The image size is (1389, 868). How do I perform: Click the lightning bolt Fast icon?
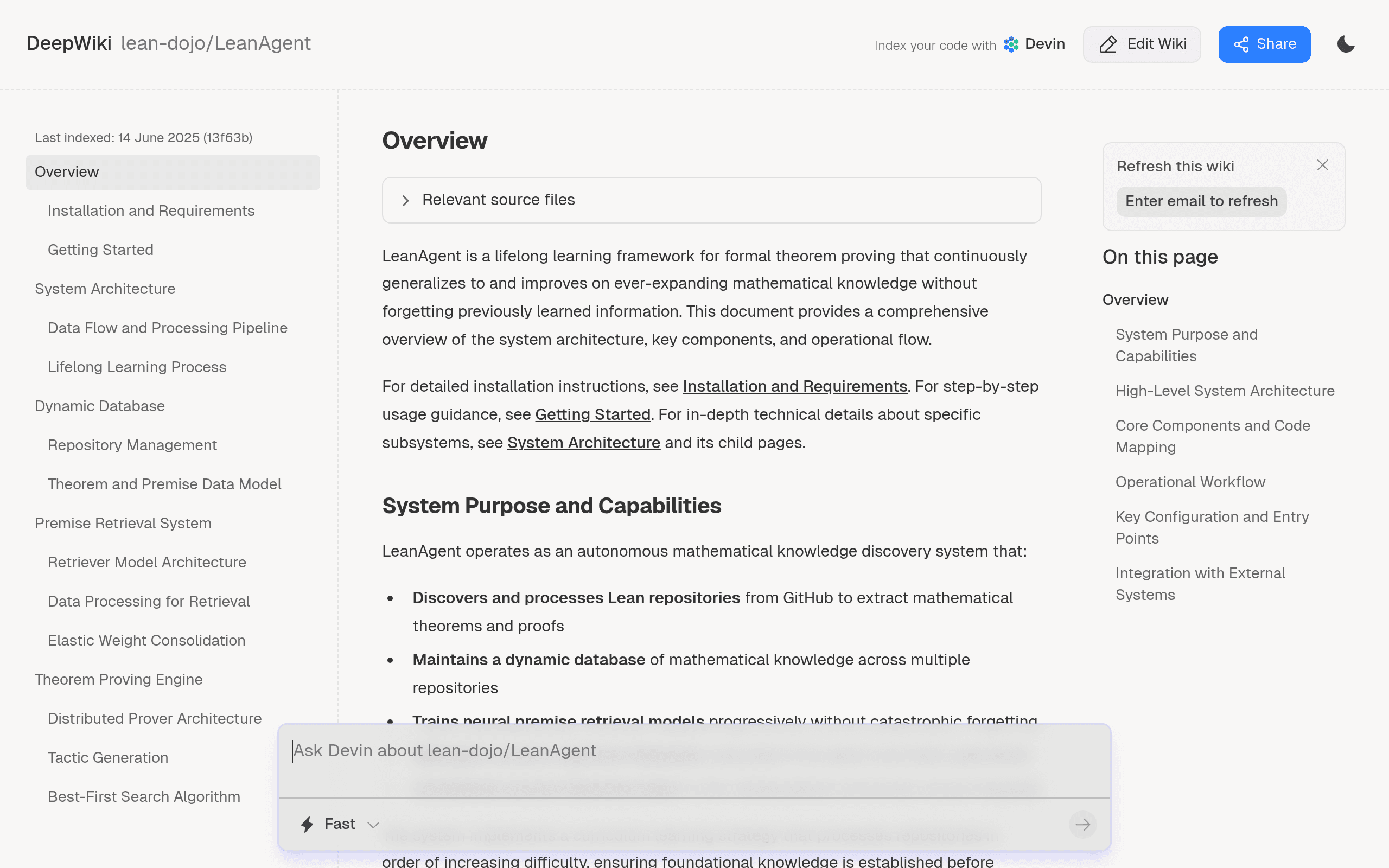307,825
